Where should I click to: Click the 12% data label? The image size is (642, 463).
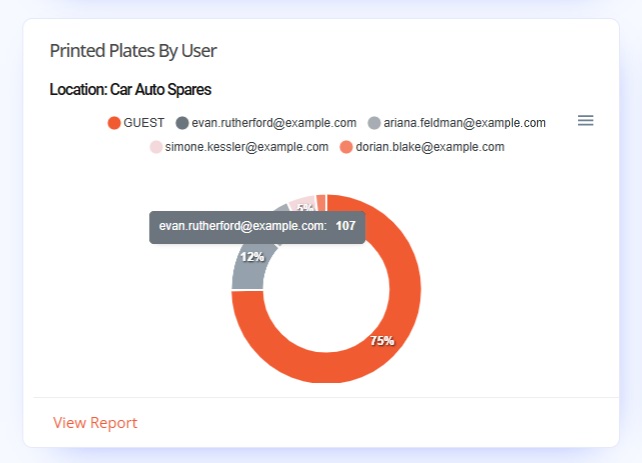click(252, 257)
